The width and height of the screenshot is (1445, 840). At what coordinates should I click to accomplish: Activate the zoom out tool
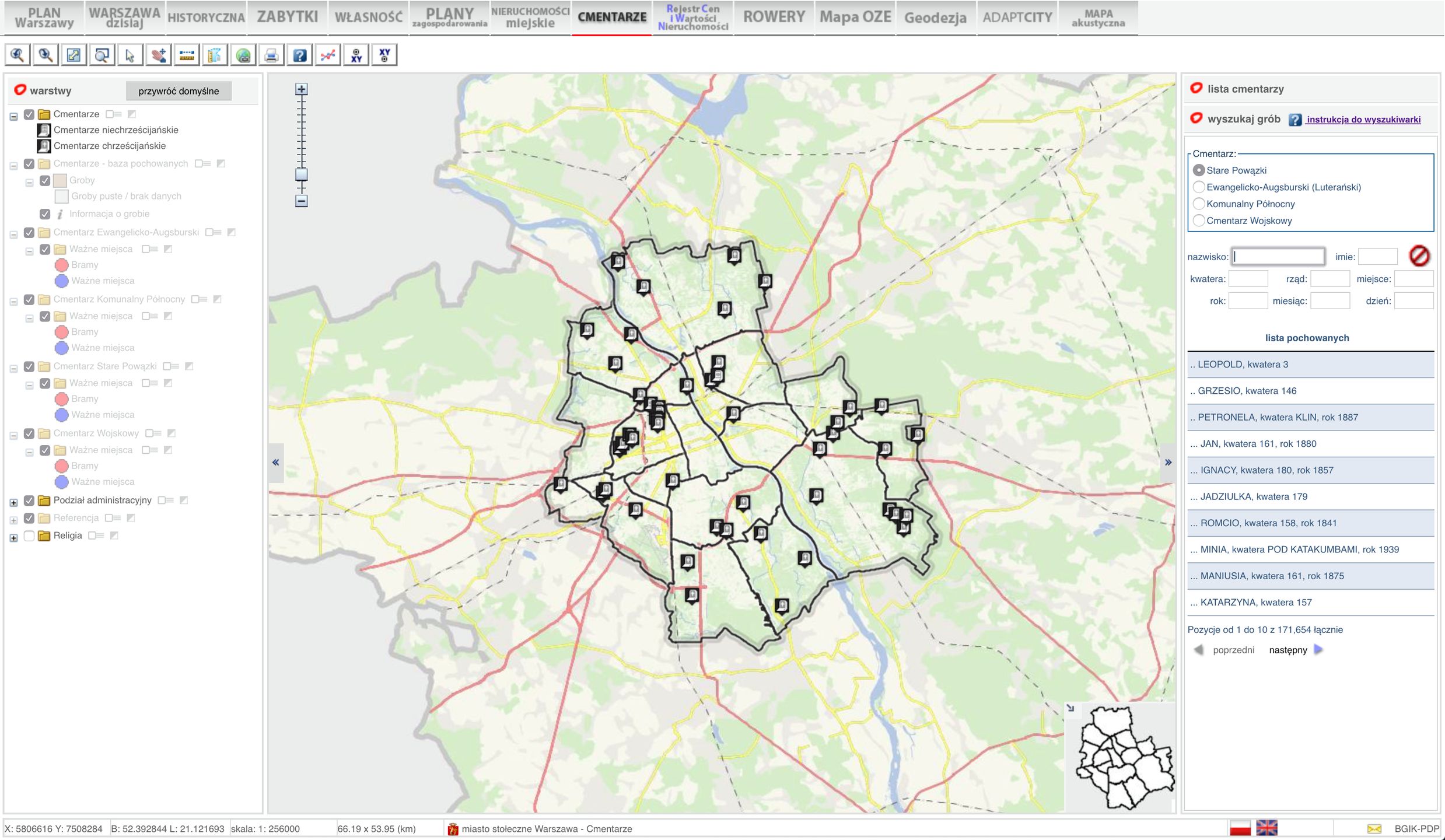[46, 55]
